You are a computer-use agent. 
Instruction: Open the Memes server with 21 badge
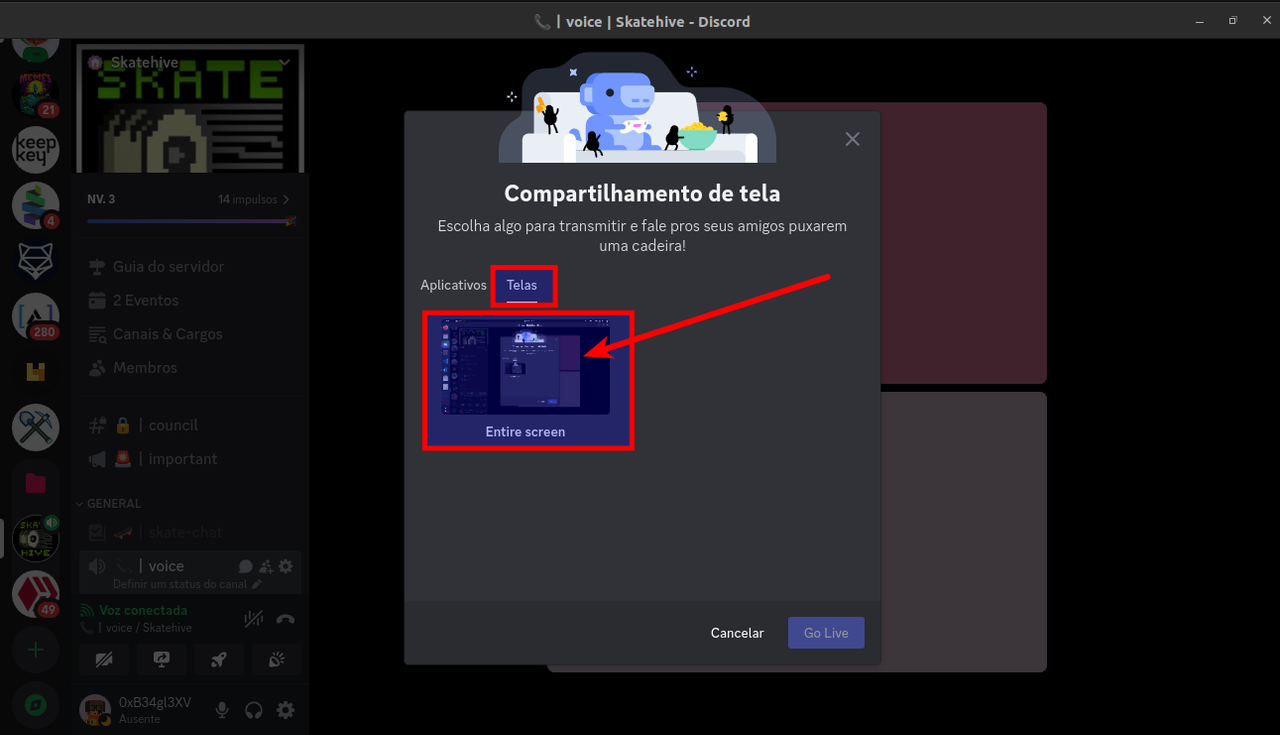pyautogui.click(x=35, y=94)
